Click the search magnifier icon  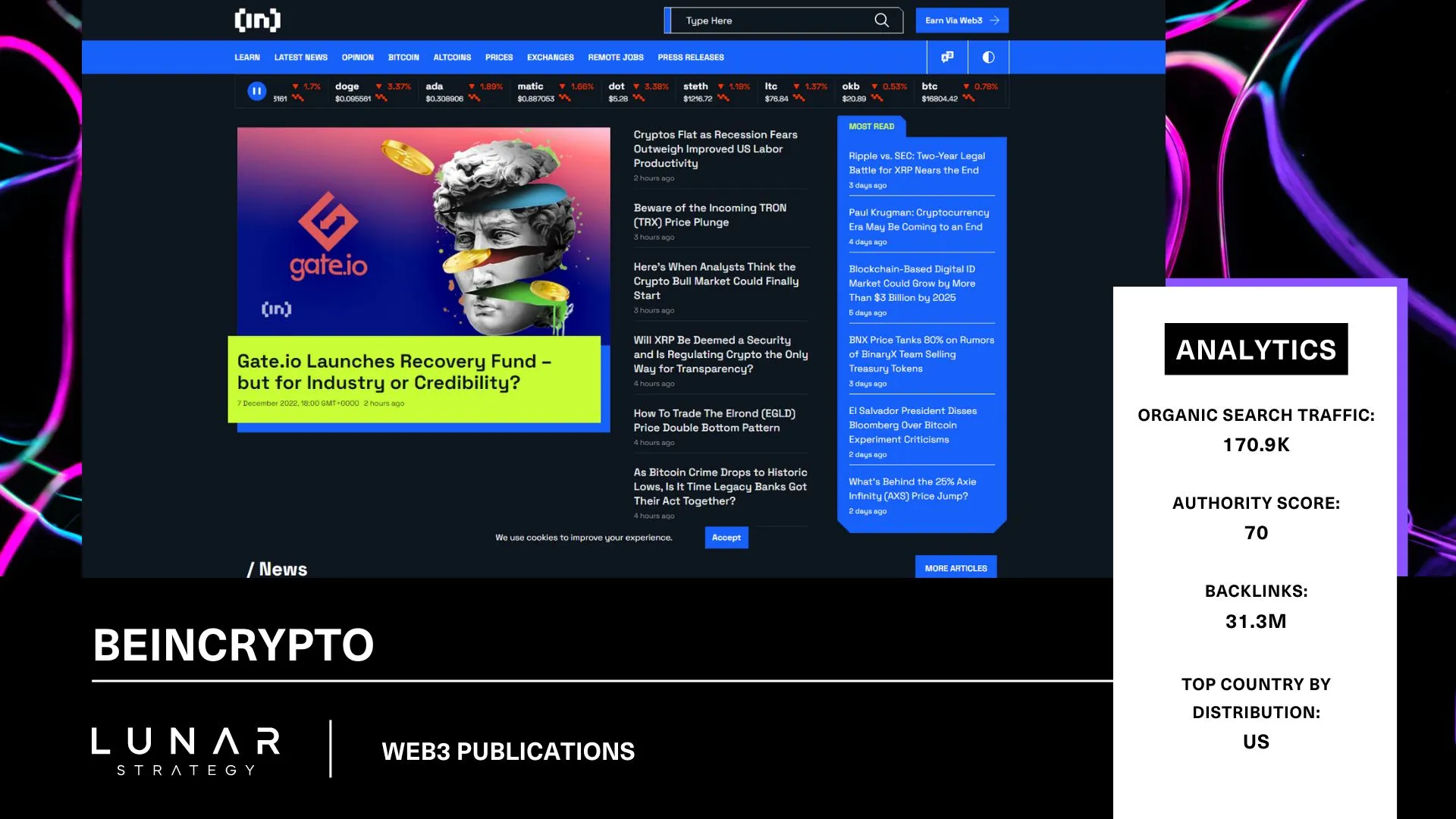[x=881, y=20]
